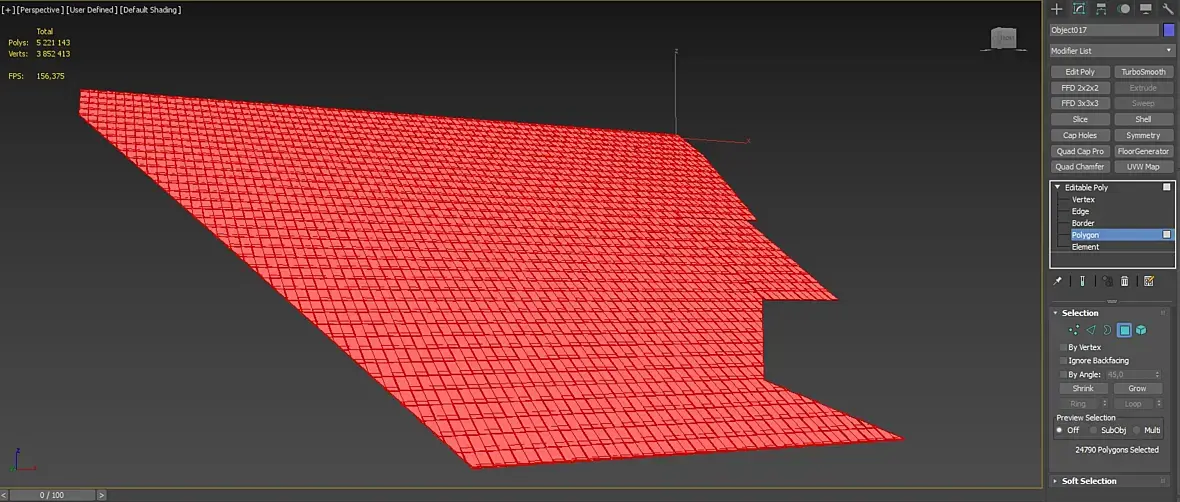
Task: Apply the UVW Map modifier
Action: (x=1143, y=167)
